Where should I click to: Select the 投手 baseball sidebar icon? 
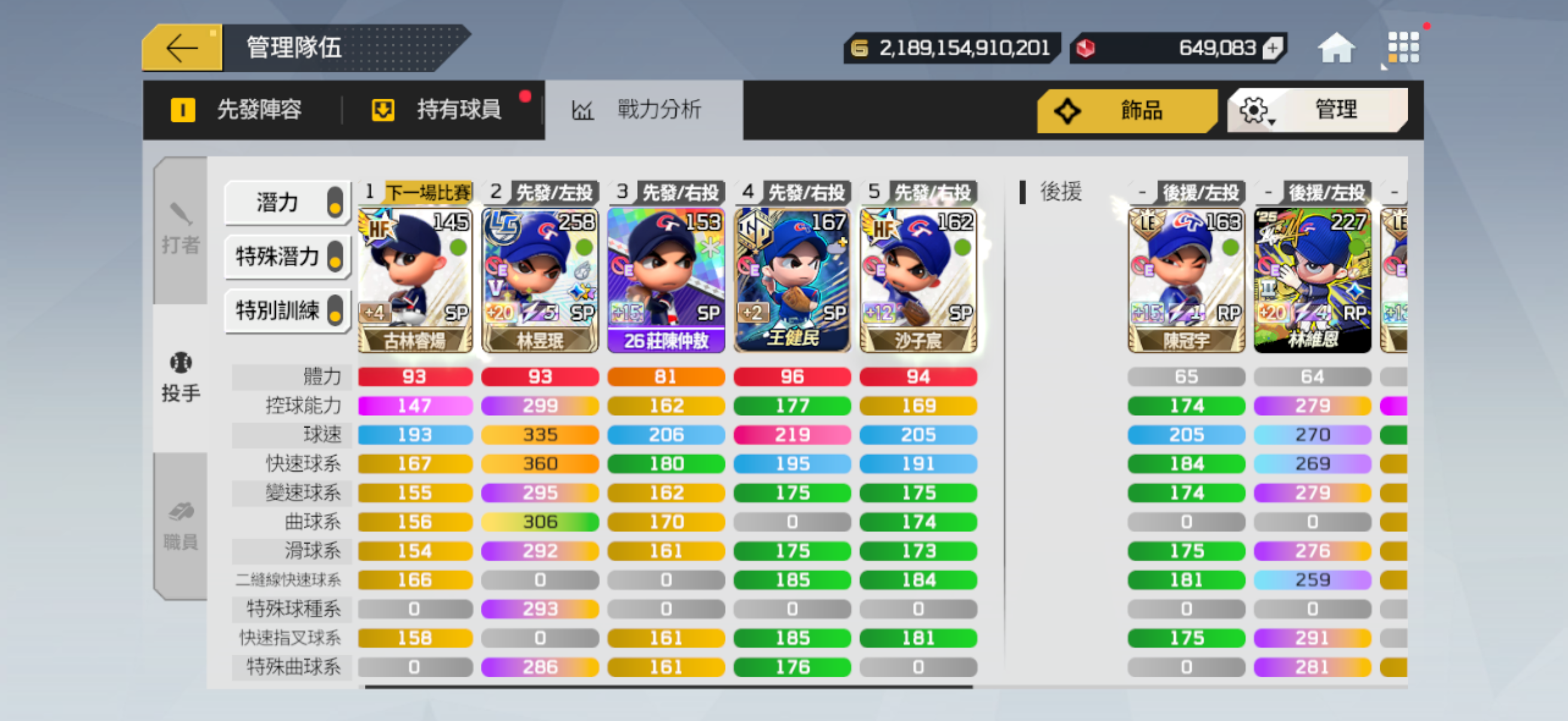[180, 377]
